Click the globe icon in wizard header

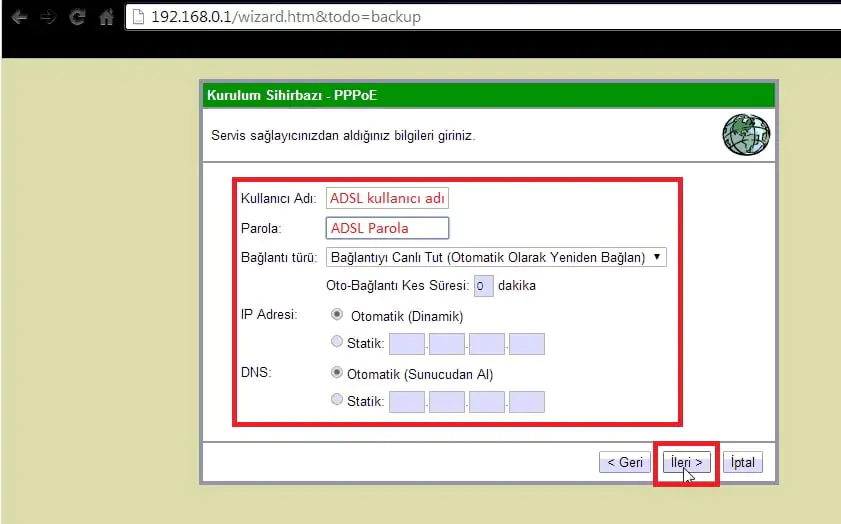click(x=746, y=135)
